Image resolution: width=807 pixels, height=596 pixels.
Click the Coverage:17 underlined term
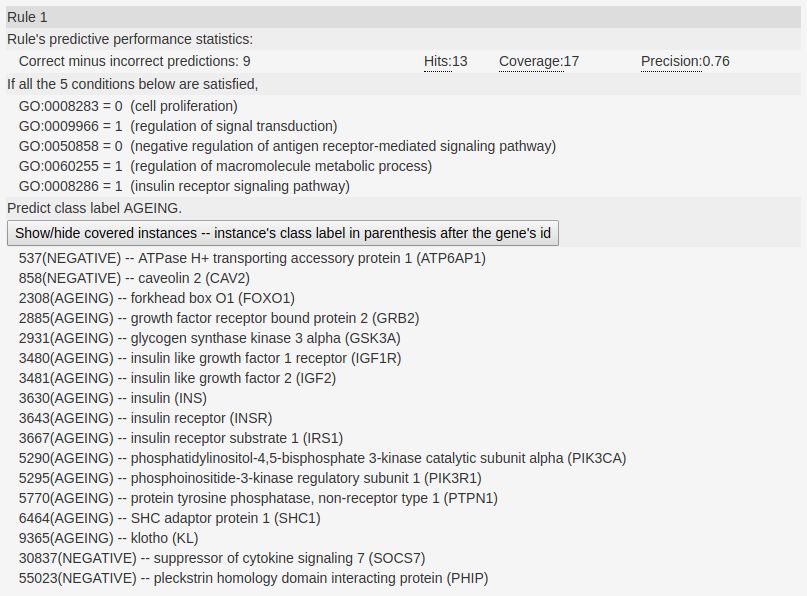pos(539,61)
